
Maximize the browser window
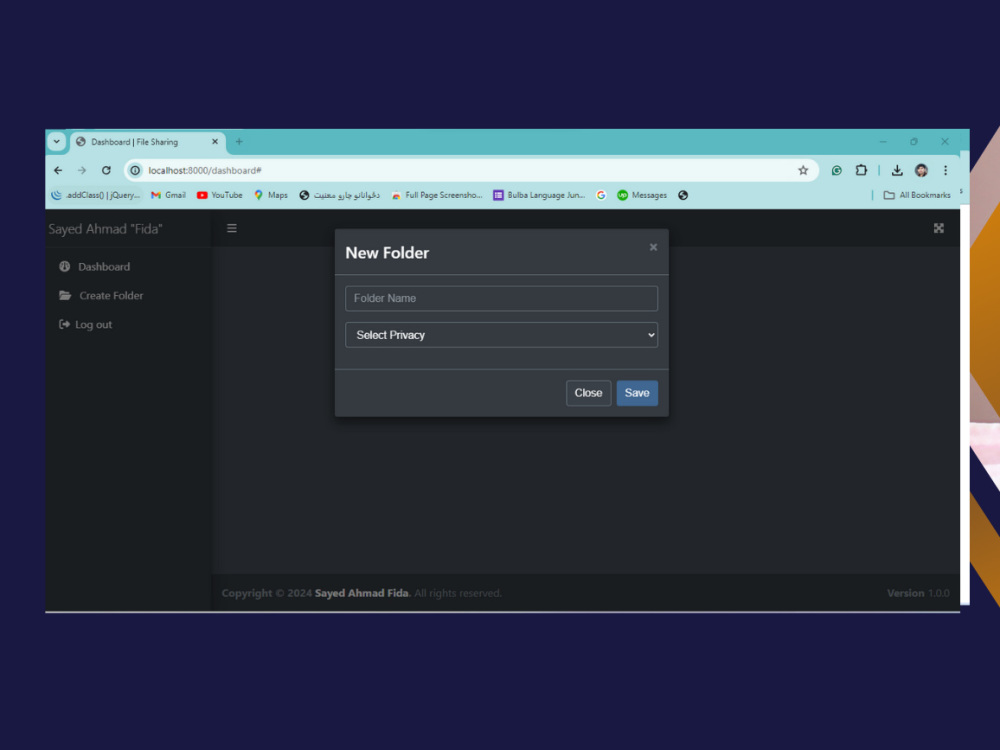pos(914,142)
